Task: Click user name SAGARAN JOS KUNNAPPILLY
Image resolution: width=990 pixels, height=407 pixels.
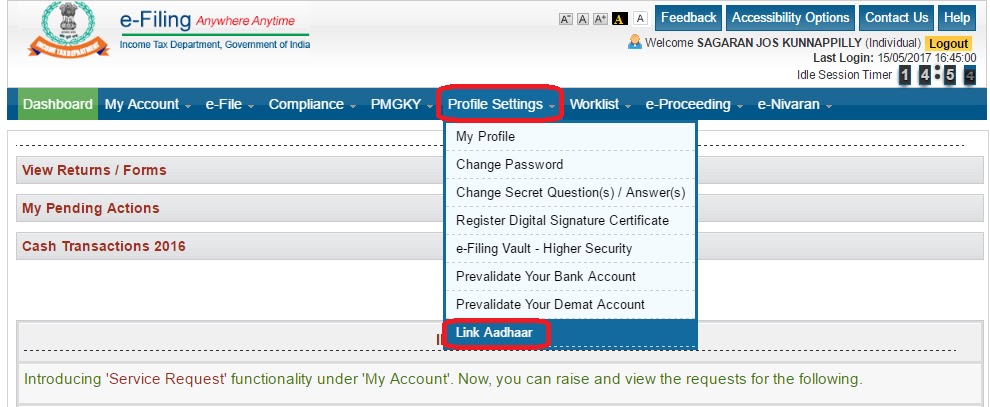Action: click(x=779, y=43)
